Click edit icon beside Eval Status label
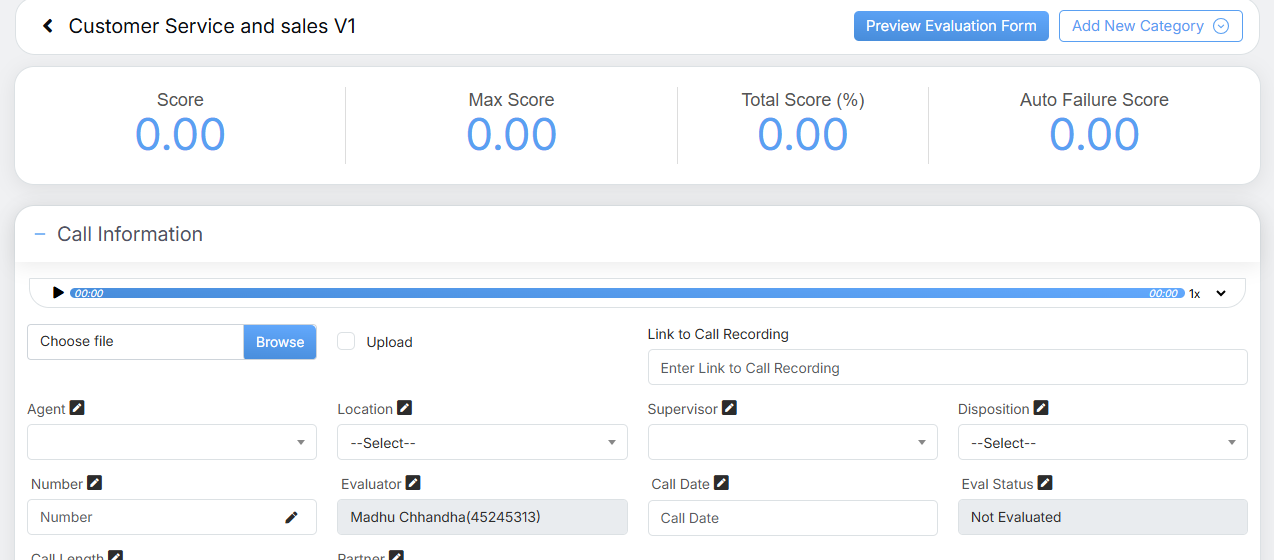Viewport: 1274px width, 560px height. 1045,483
